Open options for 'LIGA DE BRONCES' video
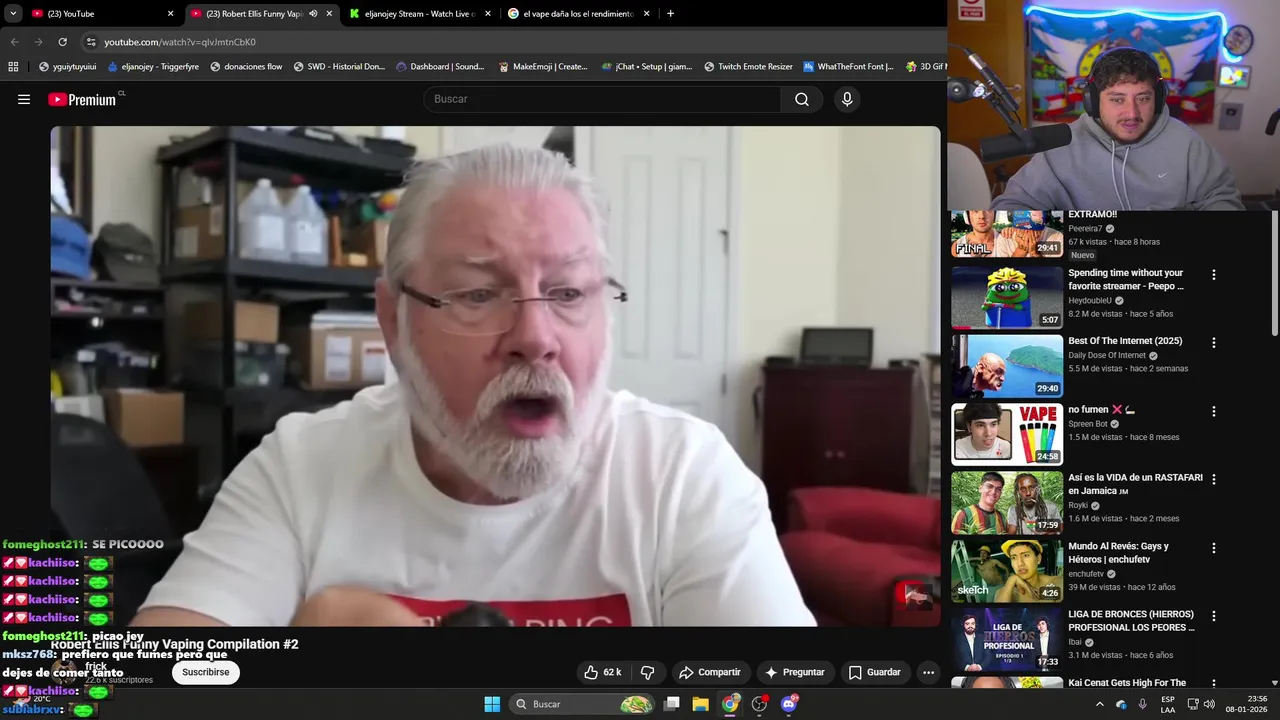Image resolution: width=1280 pixels, height=720 pixels. [1214, 616]
